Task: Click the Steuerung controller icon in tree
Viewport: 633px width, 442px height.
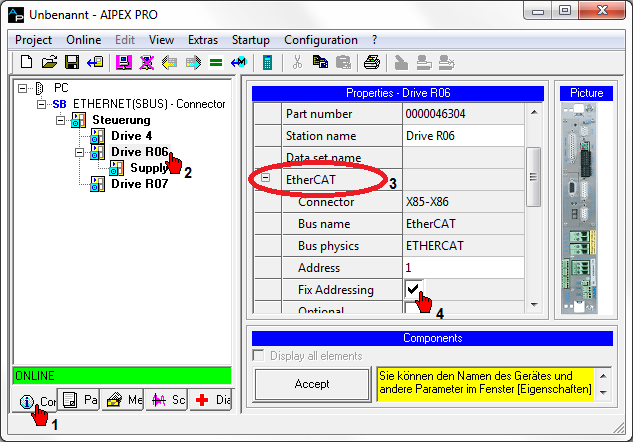Action: tap(78, 120)
